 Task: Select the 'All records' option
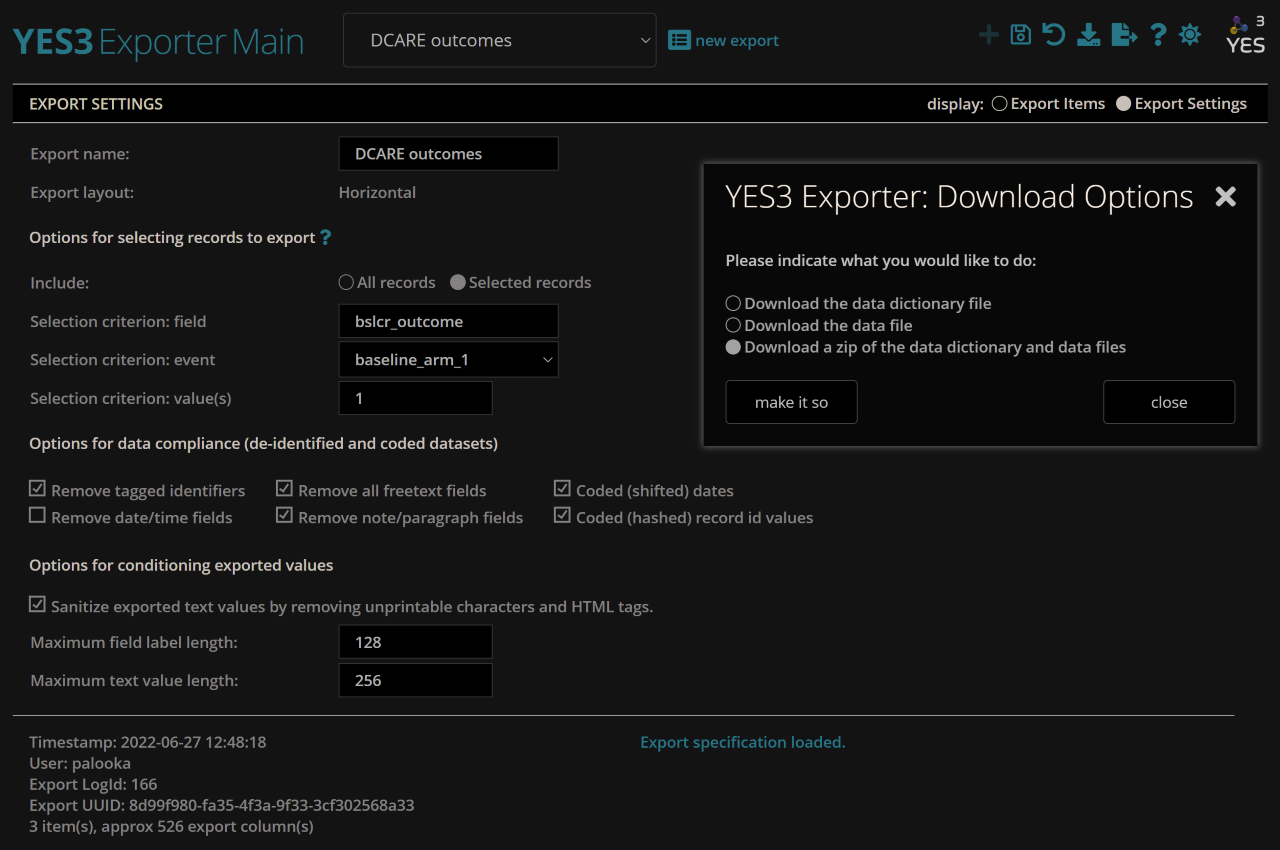345,282
